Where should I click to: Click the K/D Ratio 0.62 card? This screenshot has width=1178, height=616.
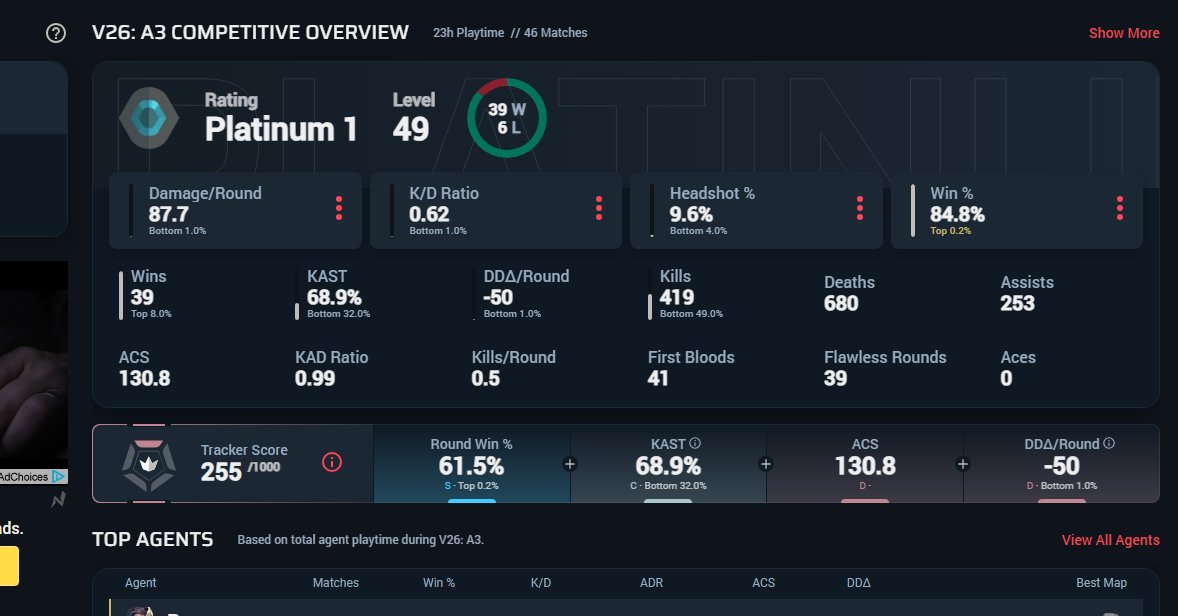coord(496,211)
